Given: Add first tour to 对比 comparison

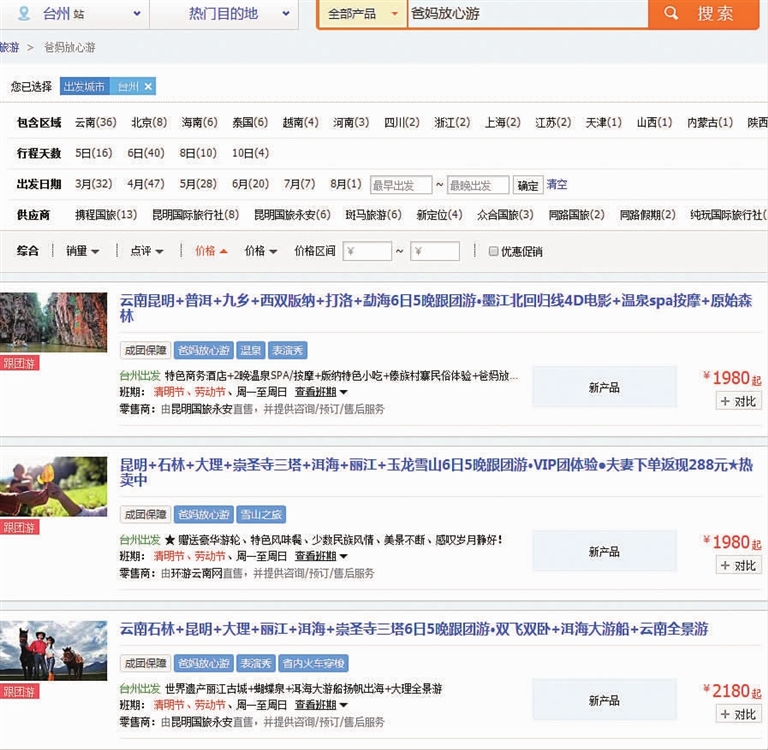Looking at the screenshot, I should pyautogui.click(x=738, y=401).
